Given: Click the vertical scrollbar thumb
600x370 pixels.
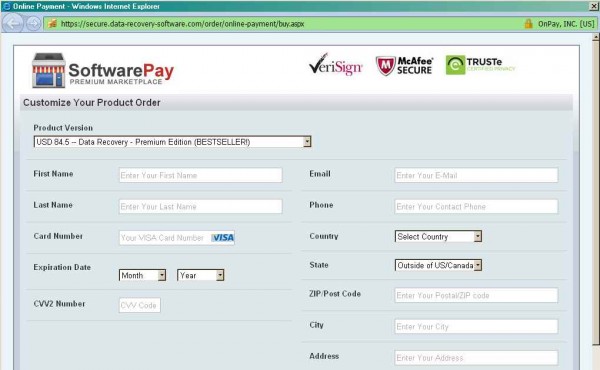Looking at the screenshot, I should 596,193.
